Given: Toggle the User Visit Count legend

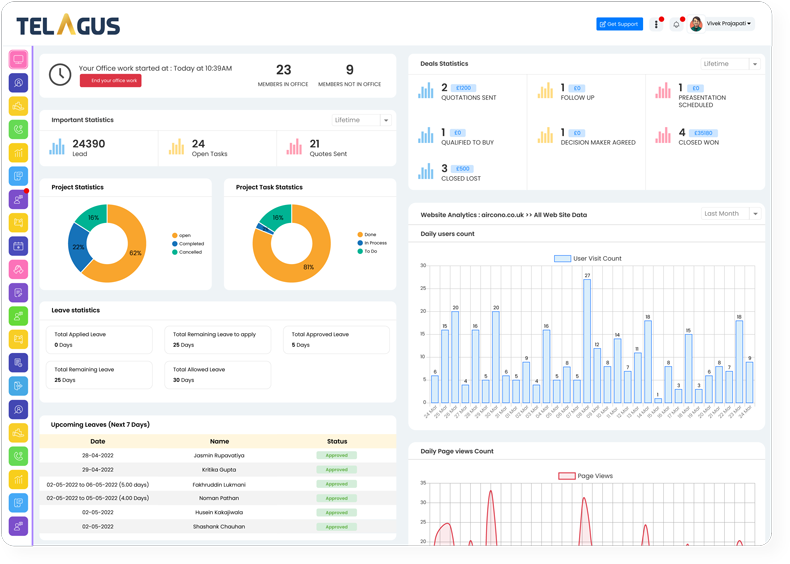Looking at the screenshot, I should click(x=587, y=259).
